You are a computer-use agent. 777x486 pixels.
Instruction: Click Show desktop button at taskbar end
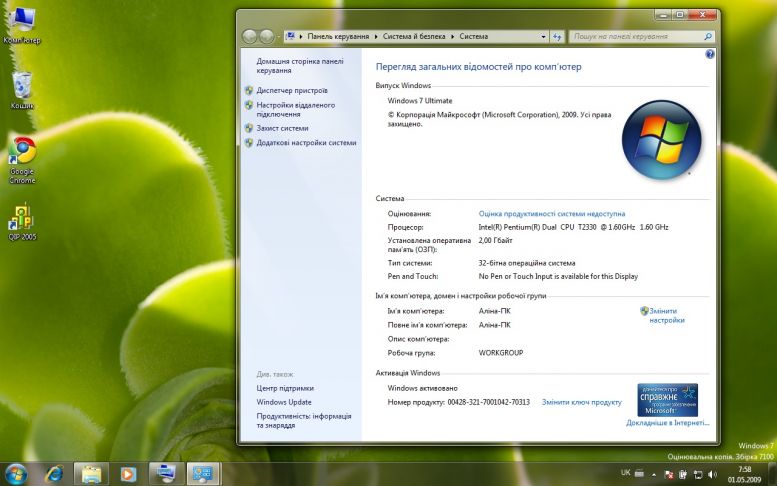pyautogui.click(x=772, y=474)
